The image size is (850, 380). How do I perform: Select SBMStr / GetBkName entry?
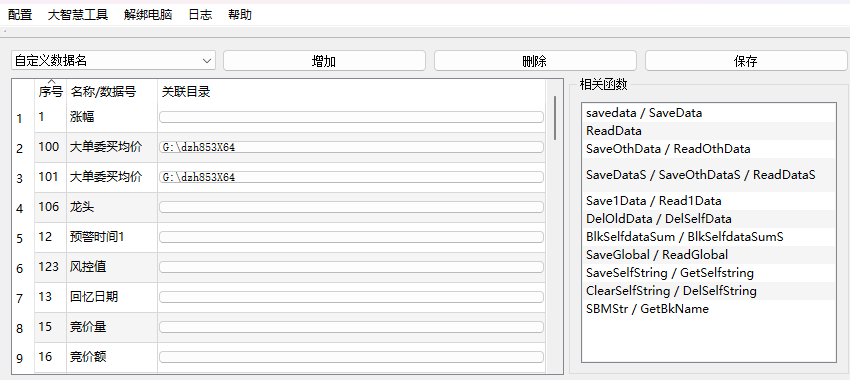pos(709,309)
